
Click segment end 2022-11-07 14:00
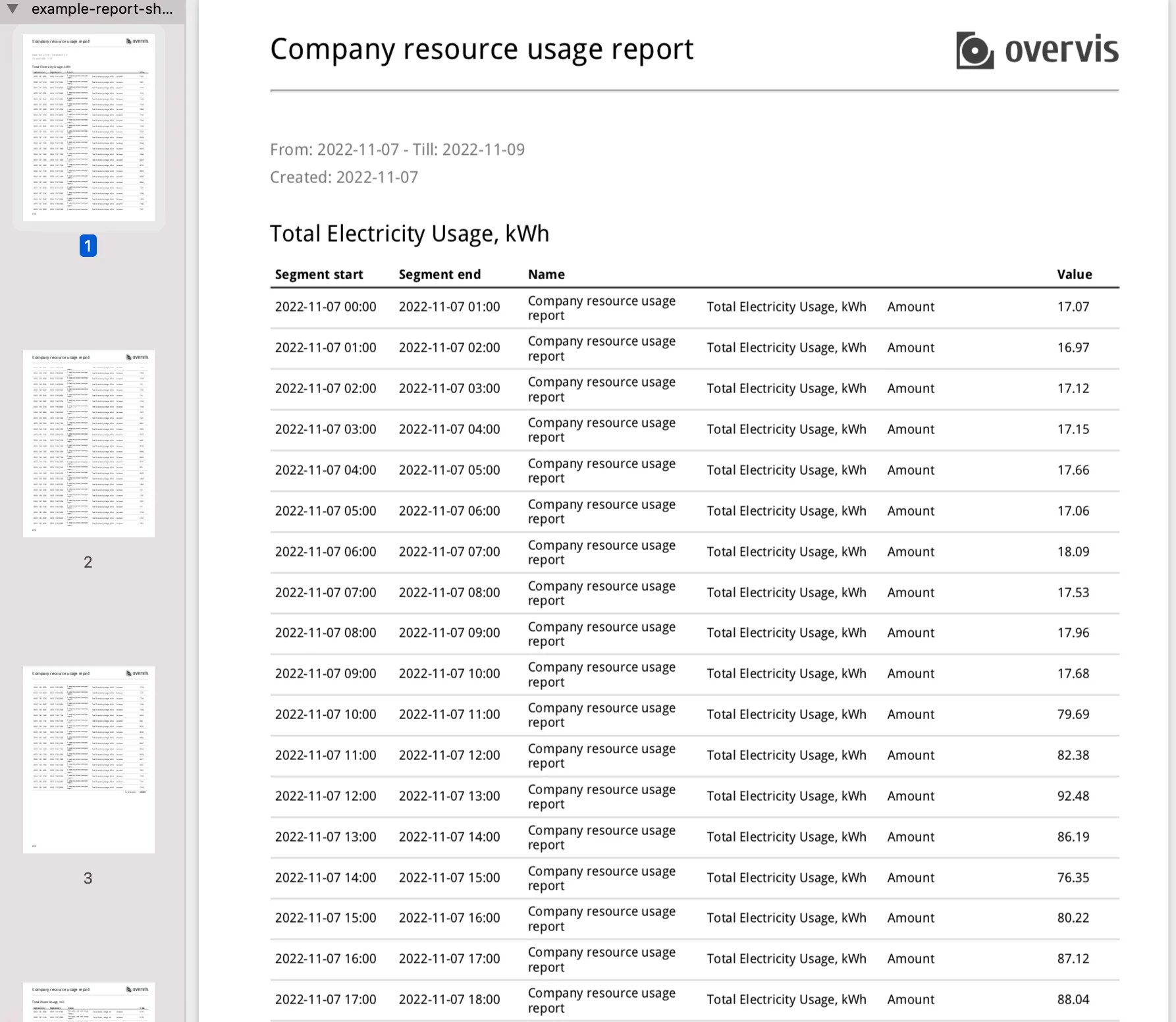tap(450, 837)
